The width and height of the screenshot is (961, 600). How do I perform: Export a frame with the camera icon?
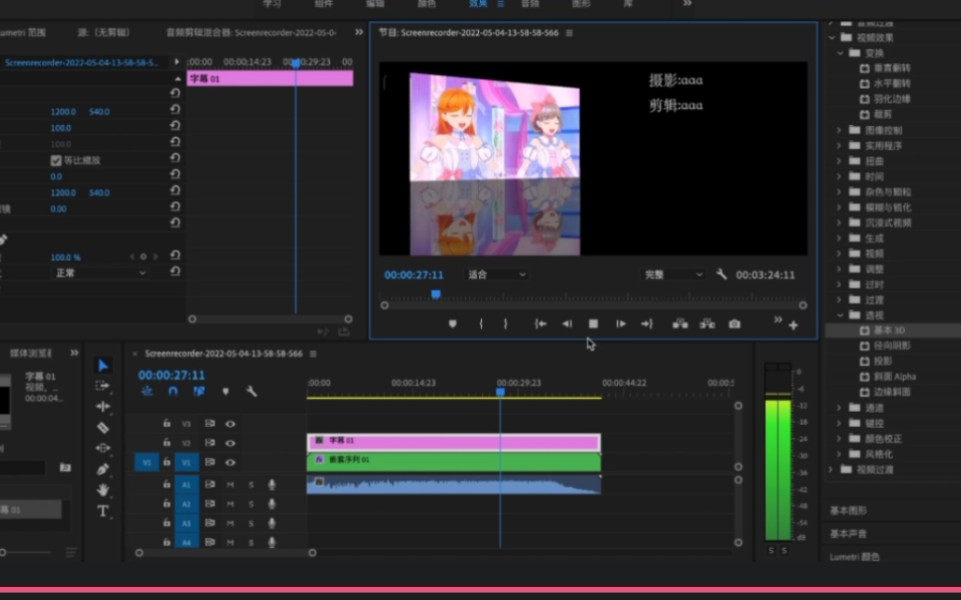point(735,324)
